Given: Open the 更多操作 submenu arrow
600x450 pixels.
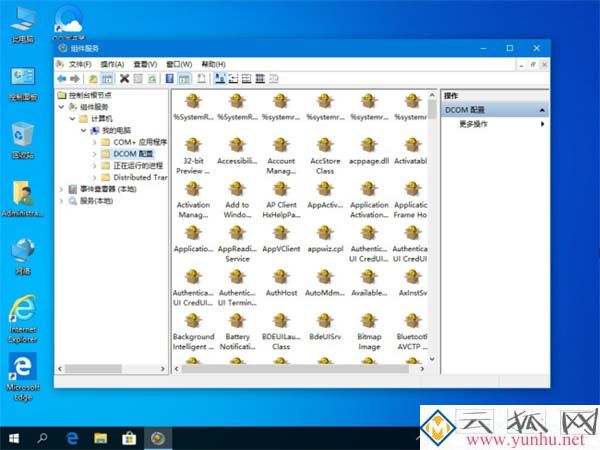Looking at the screenshot, I should pos(542,124).
